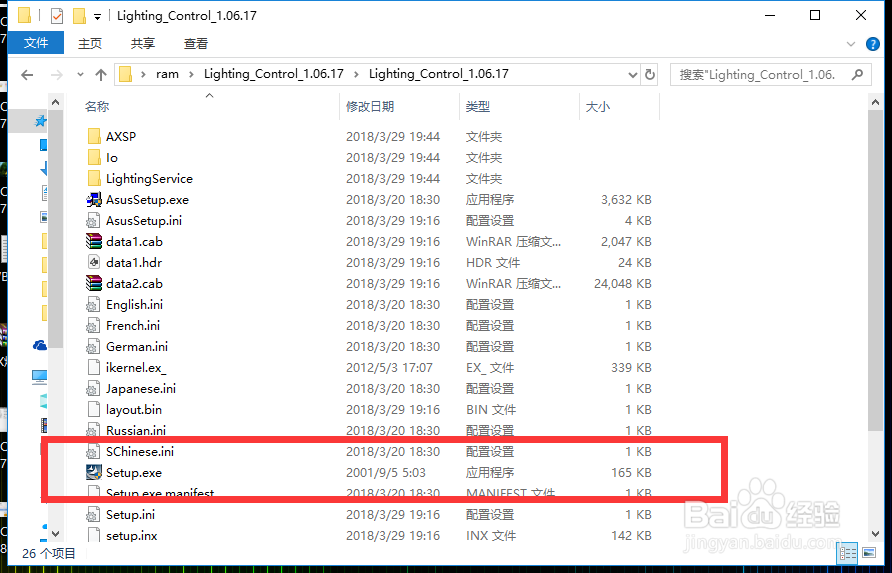Screen dimensions: 892x573
Task: Expand the address bar root chevron
Action: (143, 75)
